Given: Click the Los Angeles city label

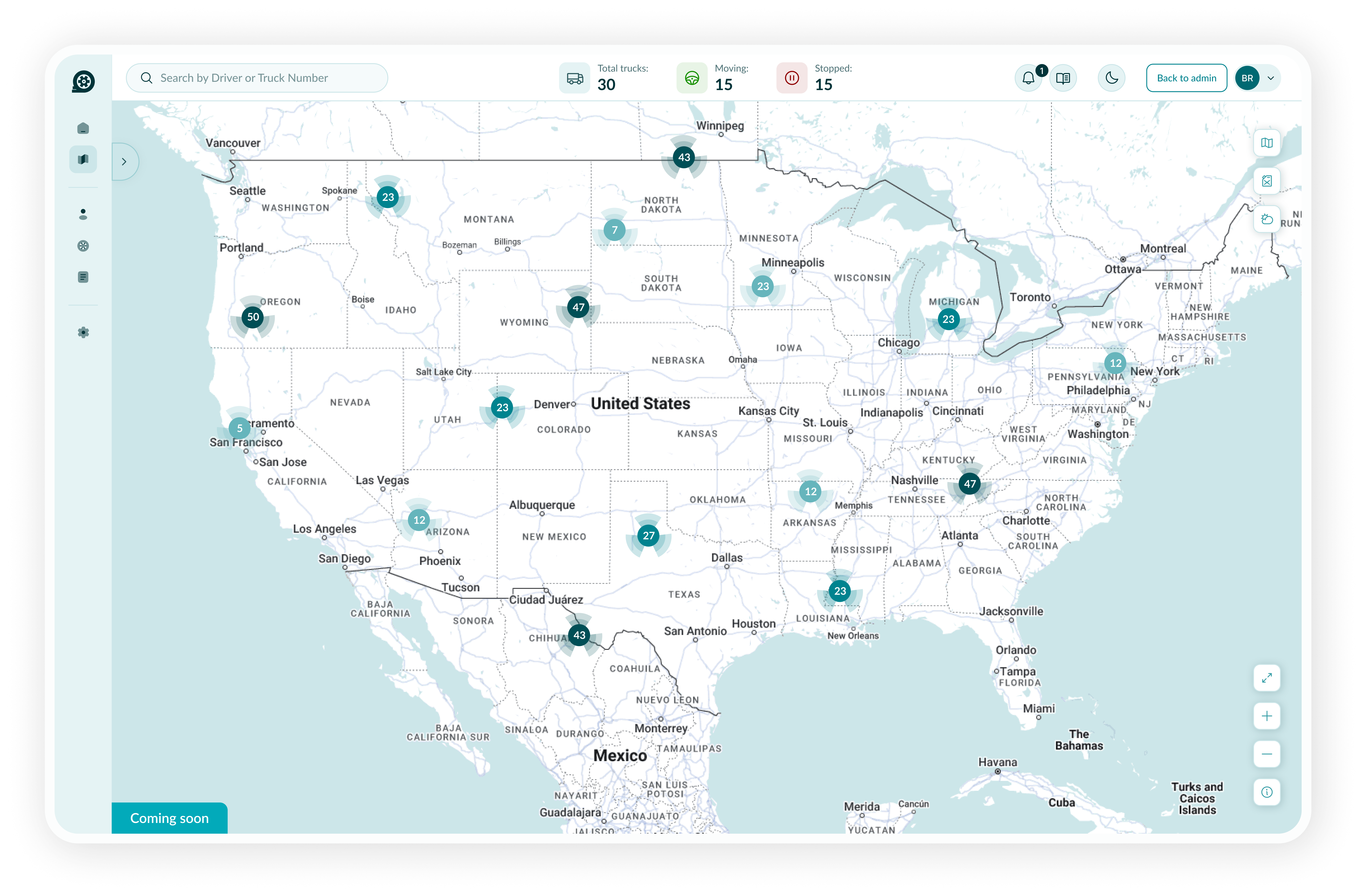Looking at the screenshot, I should click(x=324, y=529).
